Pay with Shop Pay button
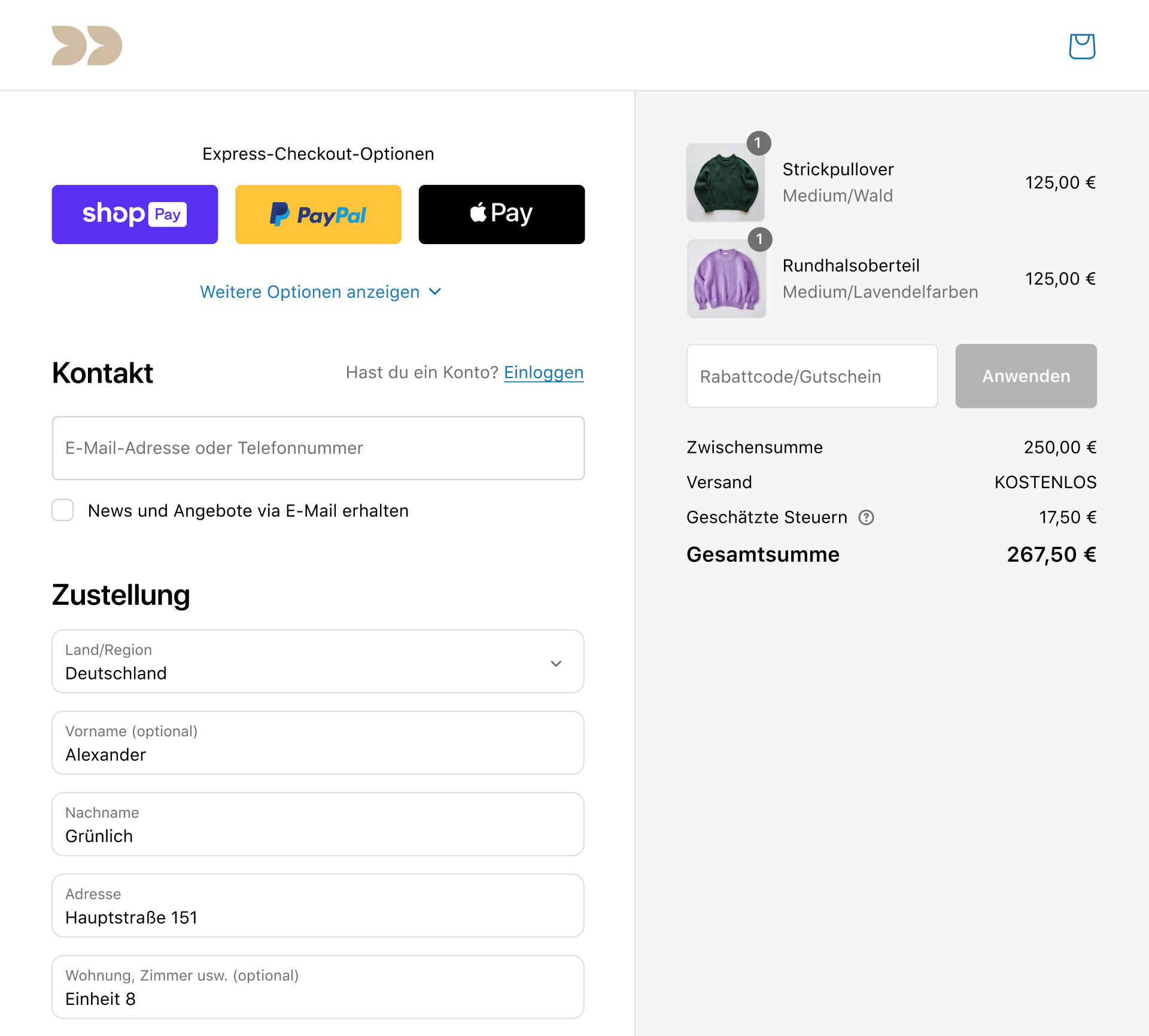Image resolution: width=1149 pixels, height=1036 pixels. (135, 214)
